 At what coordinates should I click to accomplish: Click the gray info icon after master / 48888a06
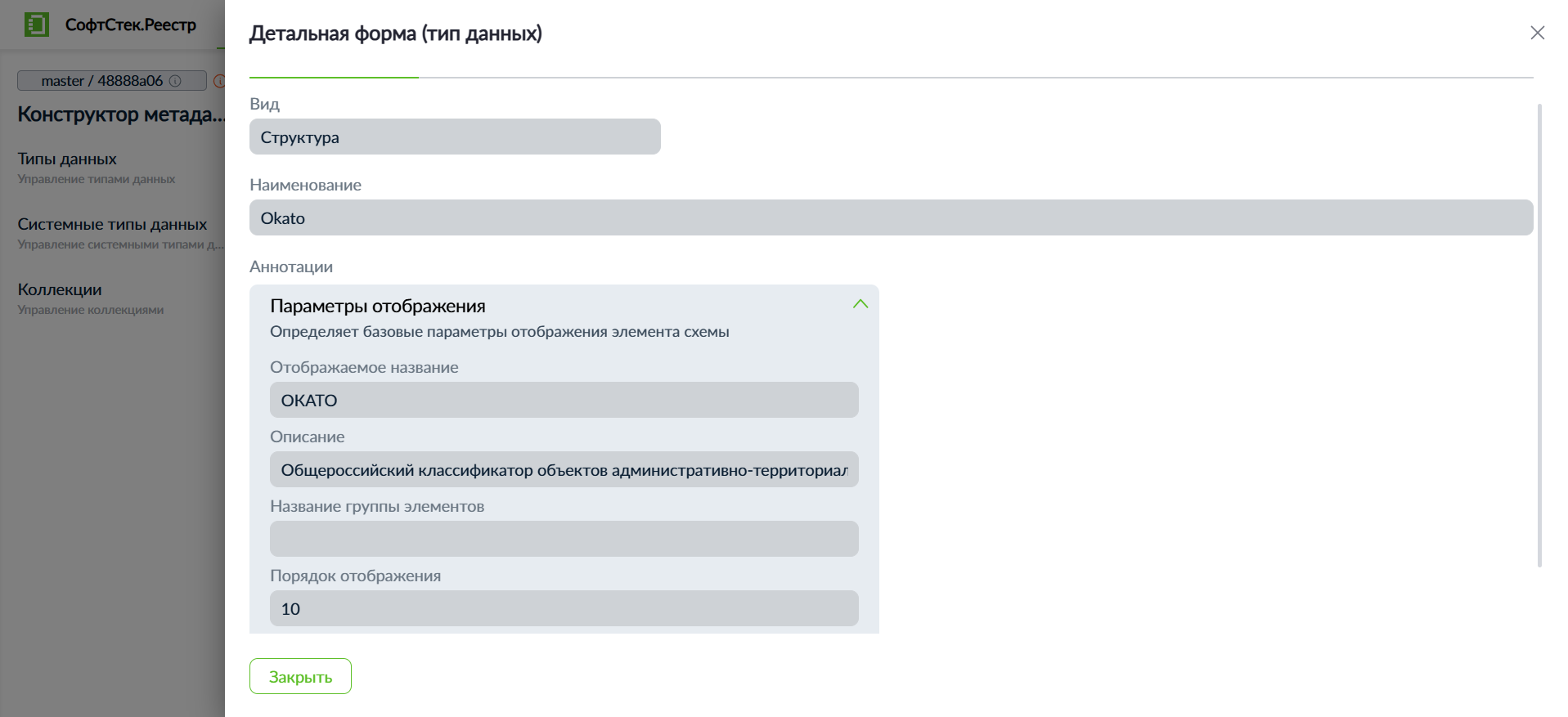[x=175, y=81]
